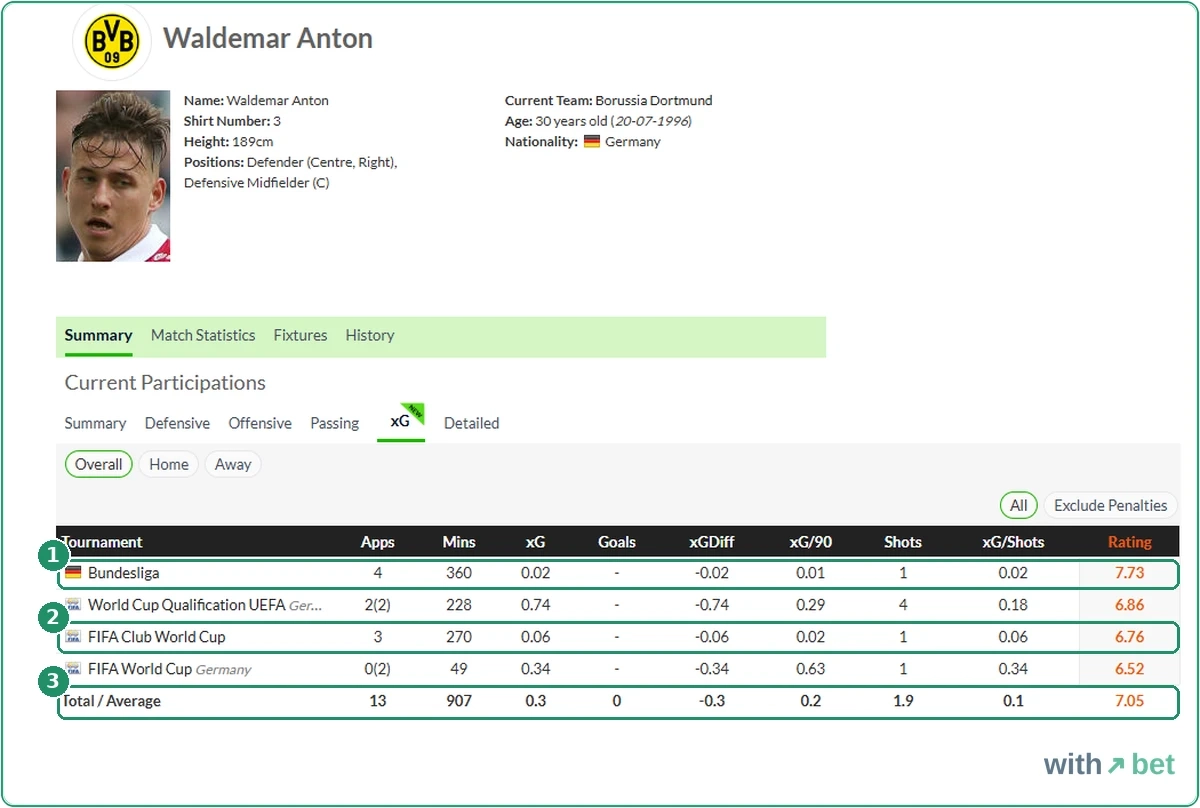Open the Bundesliga tournament link
Viewport: 1200px width, 808px height.
pos(123,573)
